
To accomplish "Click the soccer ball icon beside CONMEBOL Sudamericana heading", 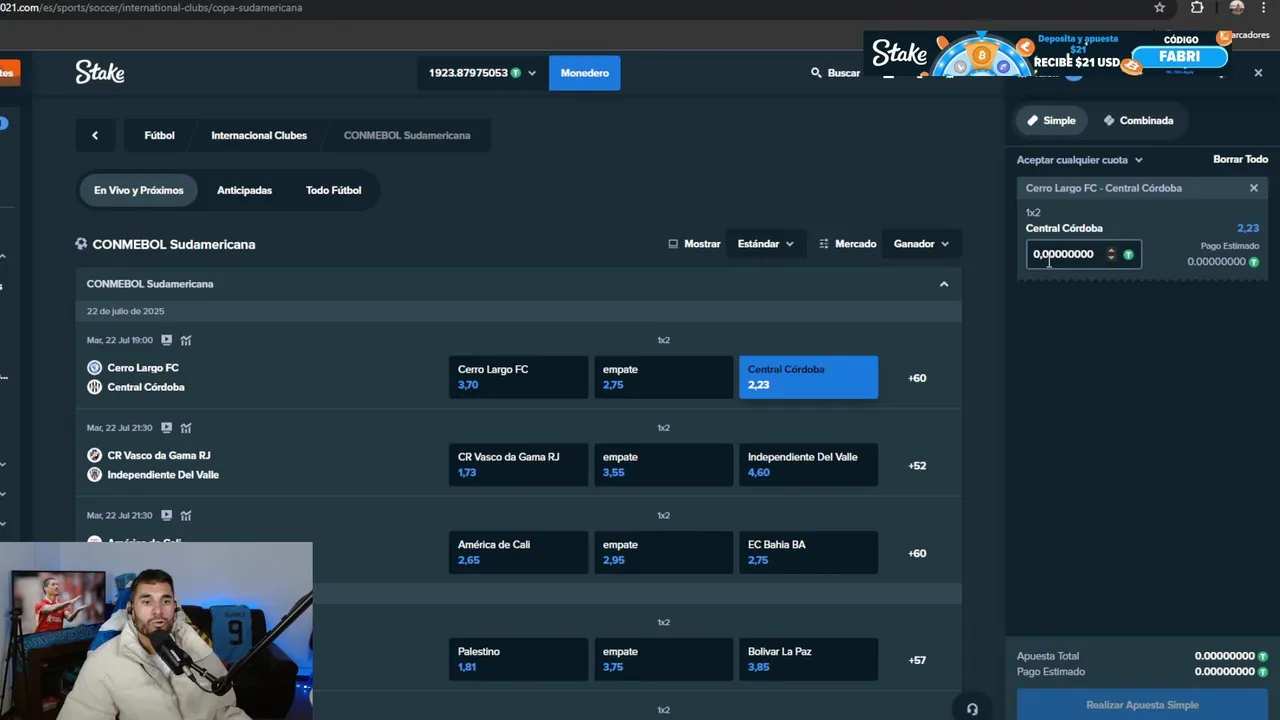I will click(x=81, y=244).
